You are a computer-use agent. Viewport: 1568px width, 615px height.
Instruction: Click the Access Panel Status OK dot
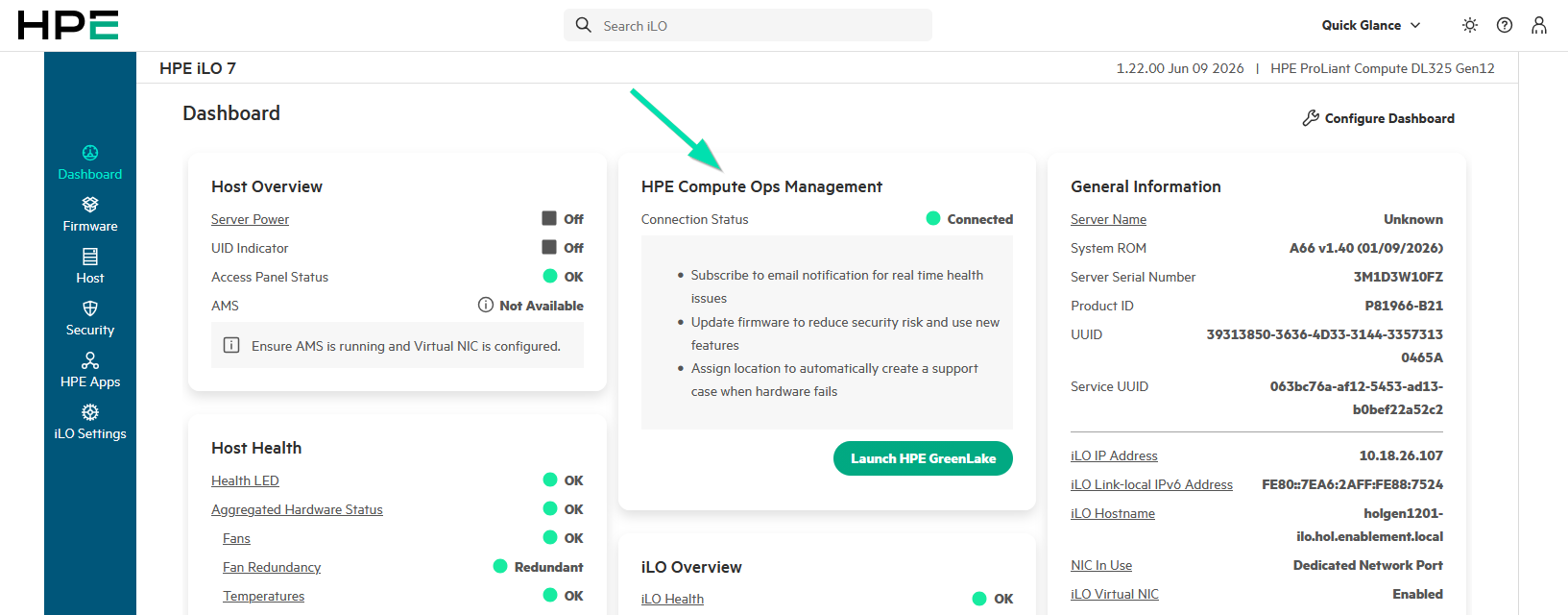550,276
